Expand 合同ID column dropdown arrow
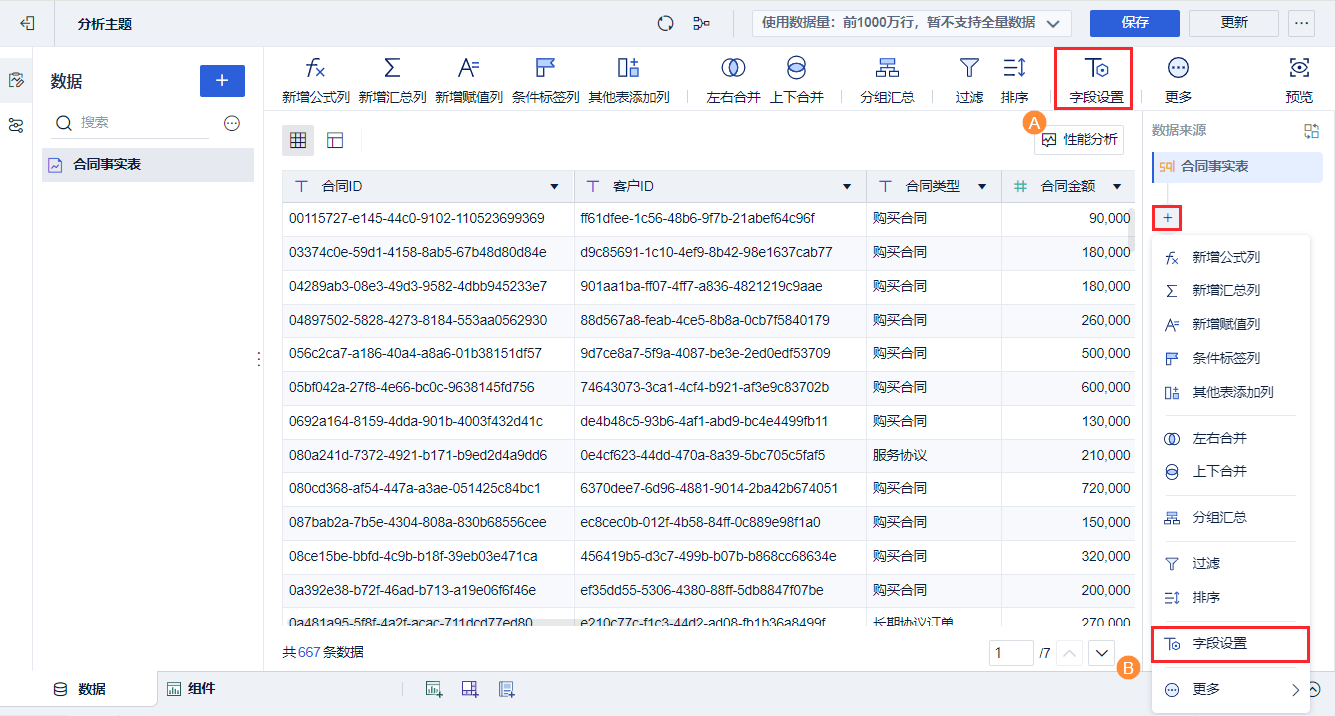 [x=555, y=187]
